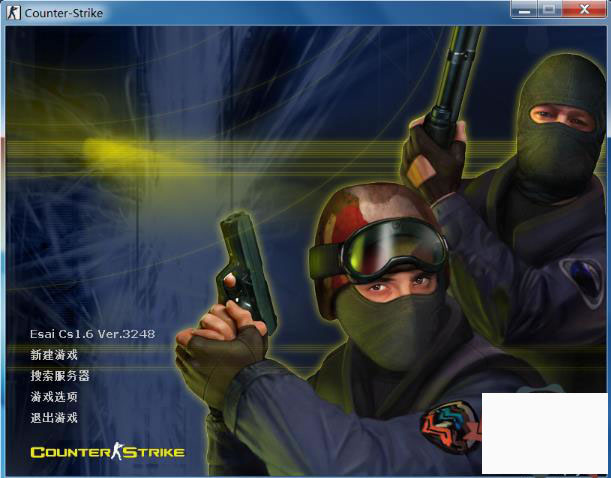Click the shoulder badge on rear soldier
Screen dimensions: 611x478
[x=581, y=276]
